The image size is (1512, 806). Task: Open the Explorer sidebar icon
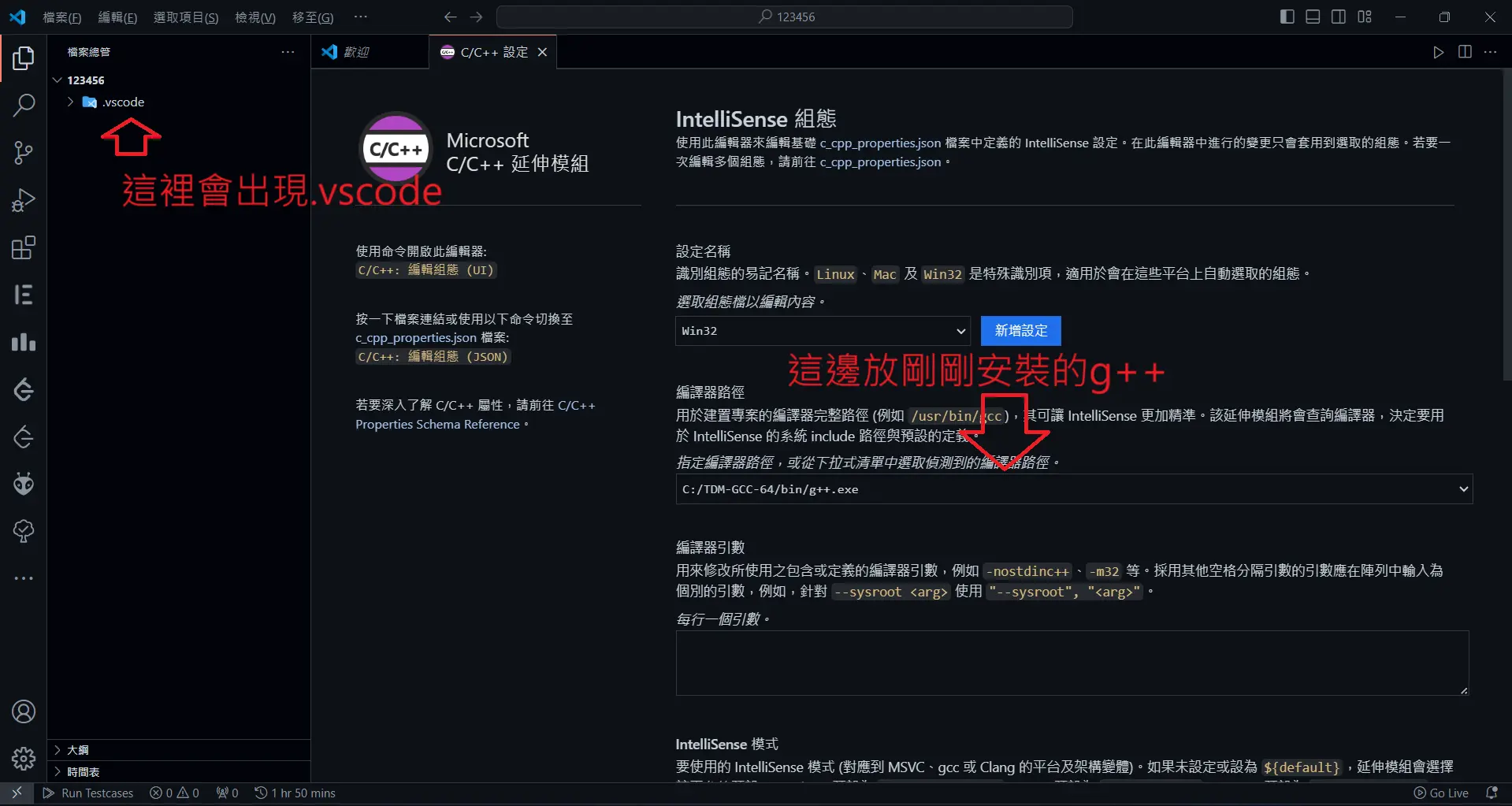click(23, 58)
